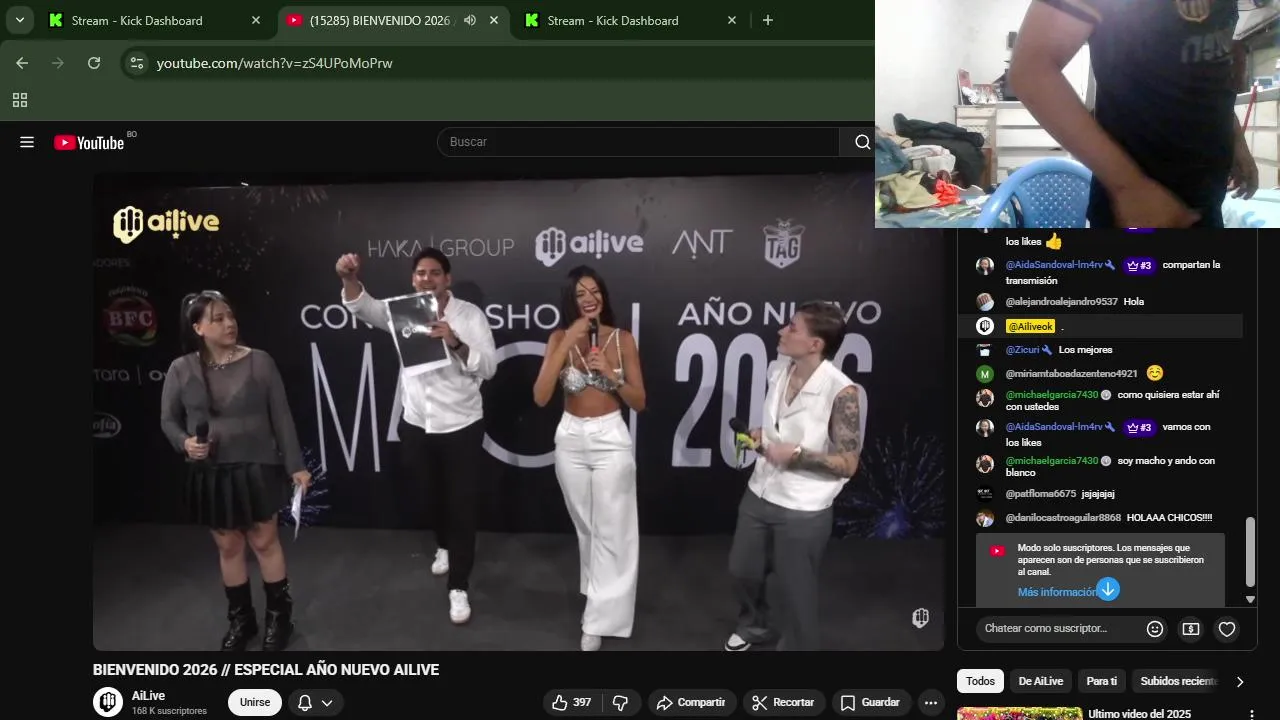Image resolution: width=1280 pixels, height=720 pixels.
Task: Like the video with 397 likes
Action: pyautogui.click(x=572, y=702)
